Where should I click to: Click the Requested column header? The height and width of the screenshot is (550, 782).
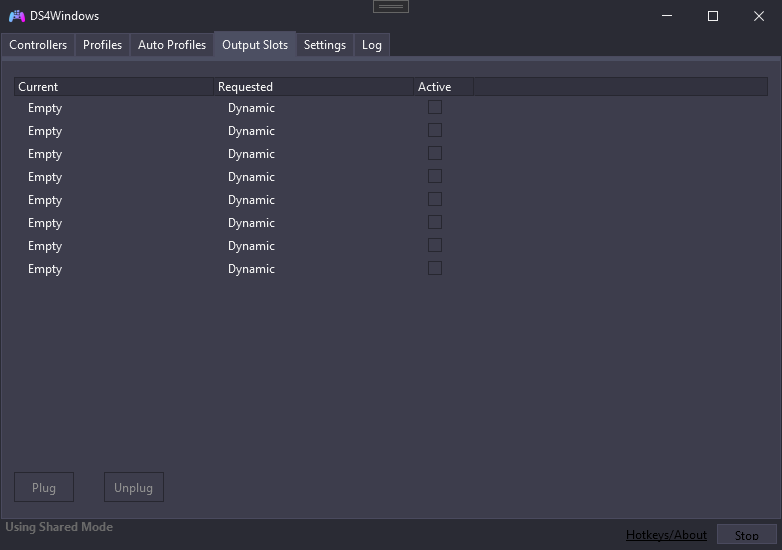tap(314, 87)
